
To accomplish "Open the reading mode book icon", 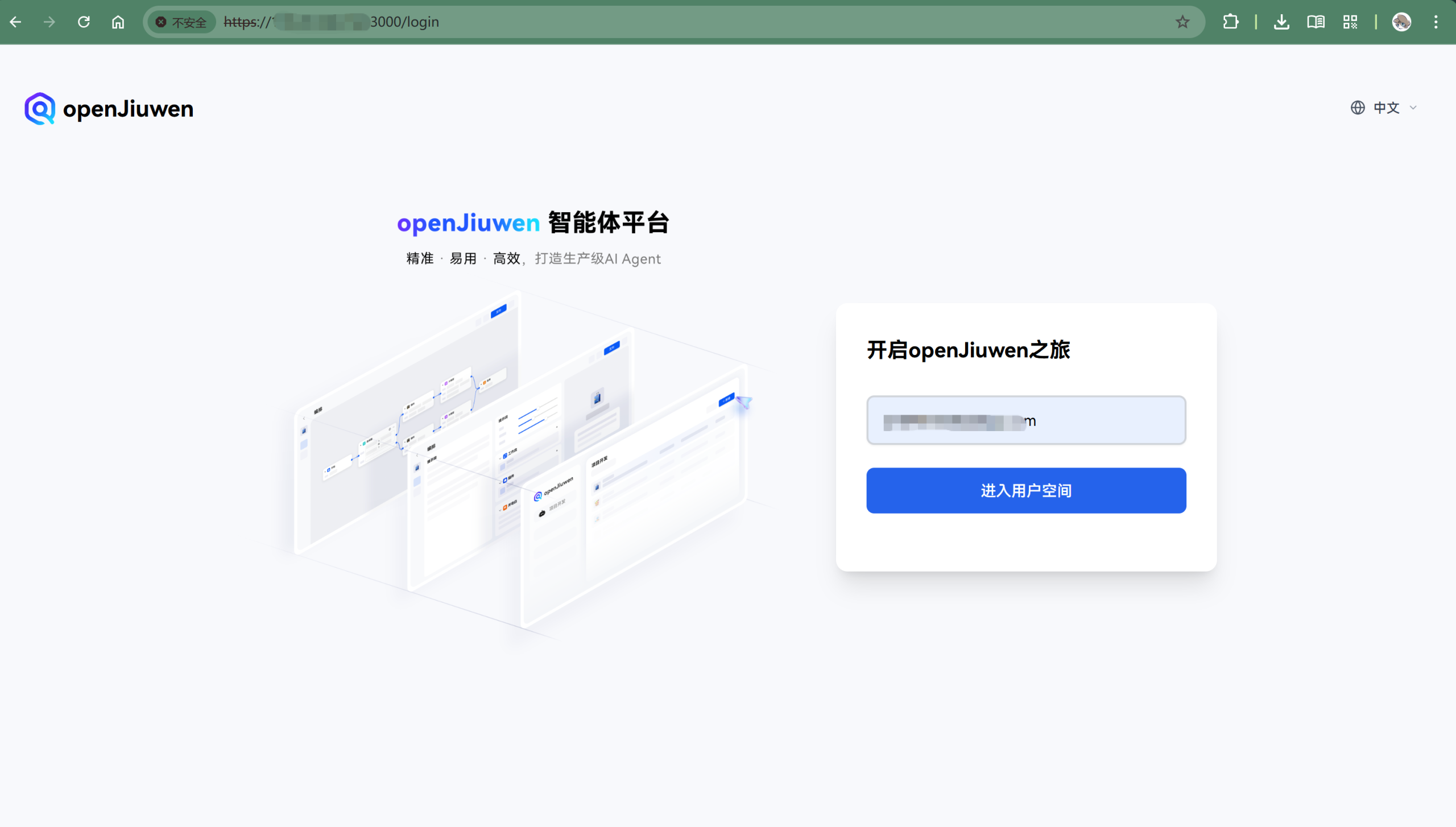I will (x=1316, y=22).
